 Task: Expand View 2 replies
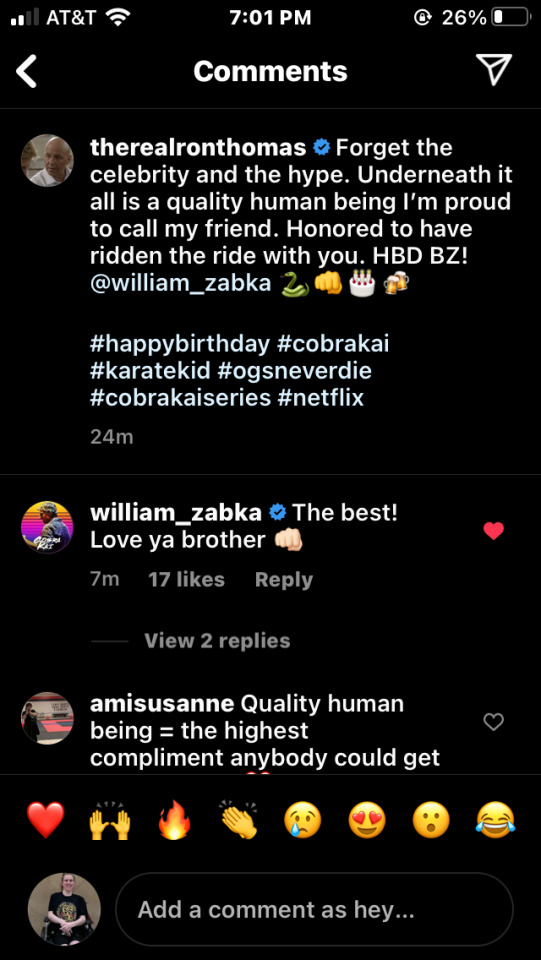coord(217,641)
